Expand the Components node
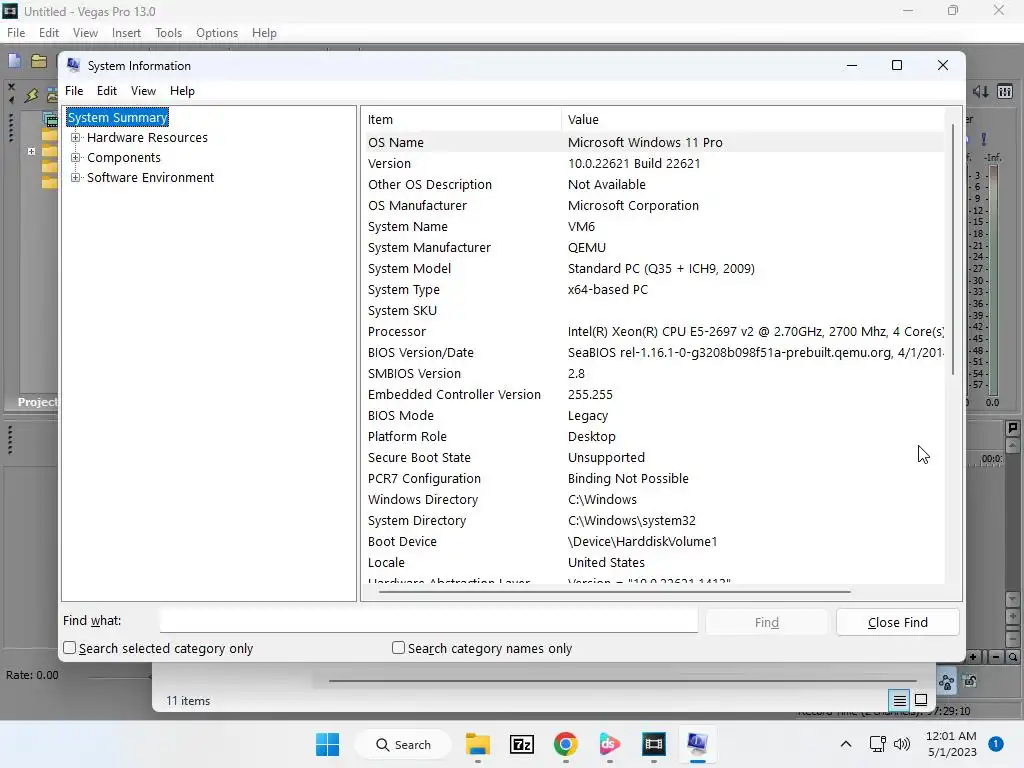The image size is (1024, 768). click(76, 158)
